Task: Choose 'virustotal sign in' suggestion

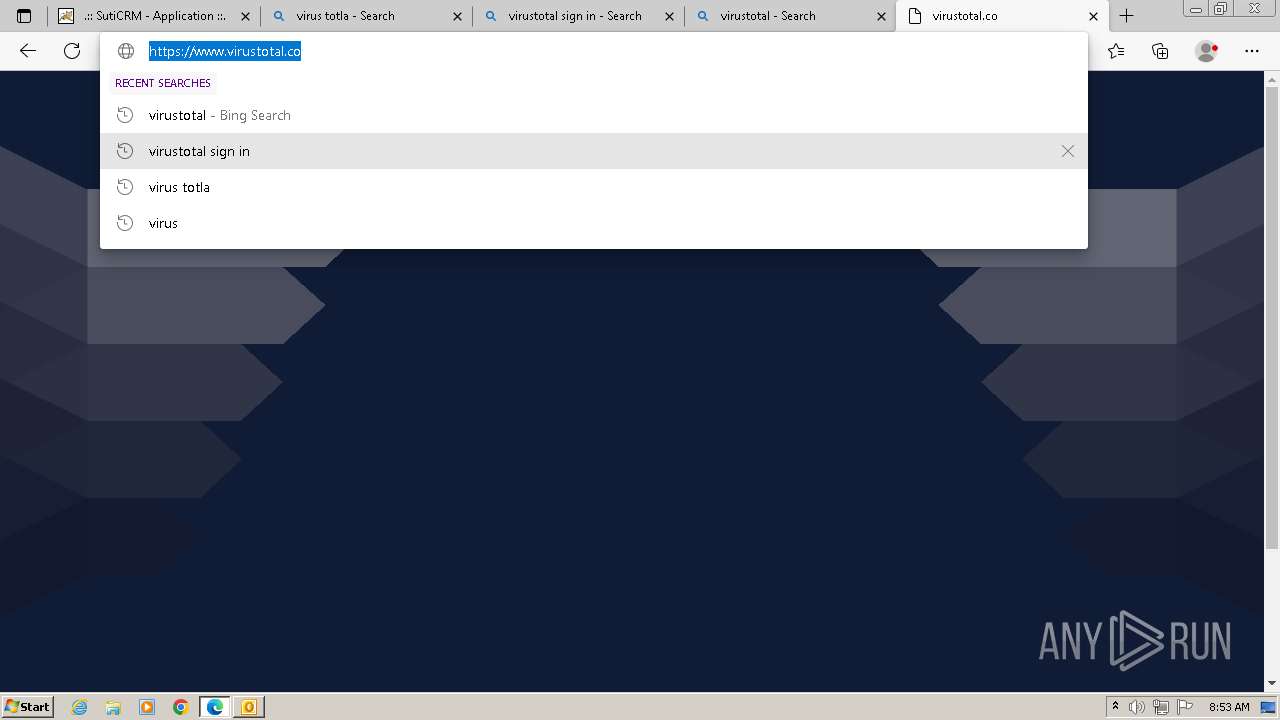Action: coord(594,151)
